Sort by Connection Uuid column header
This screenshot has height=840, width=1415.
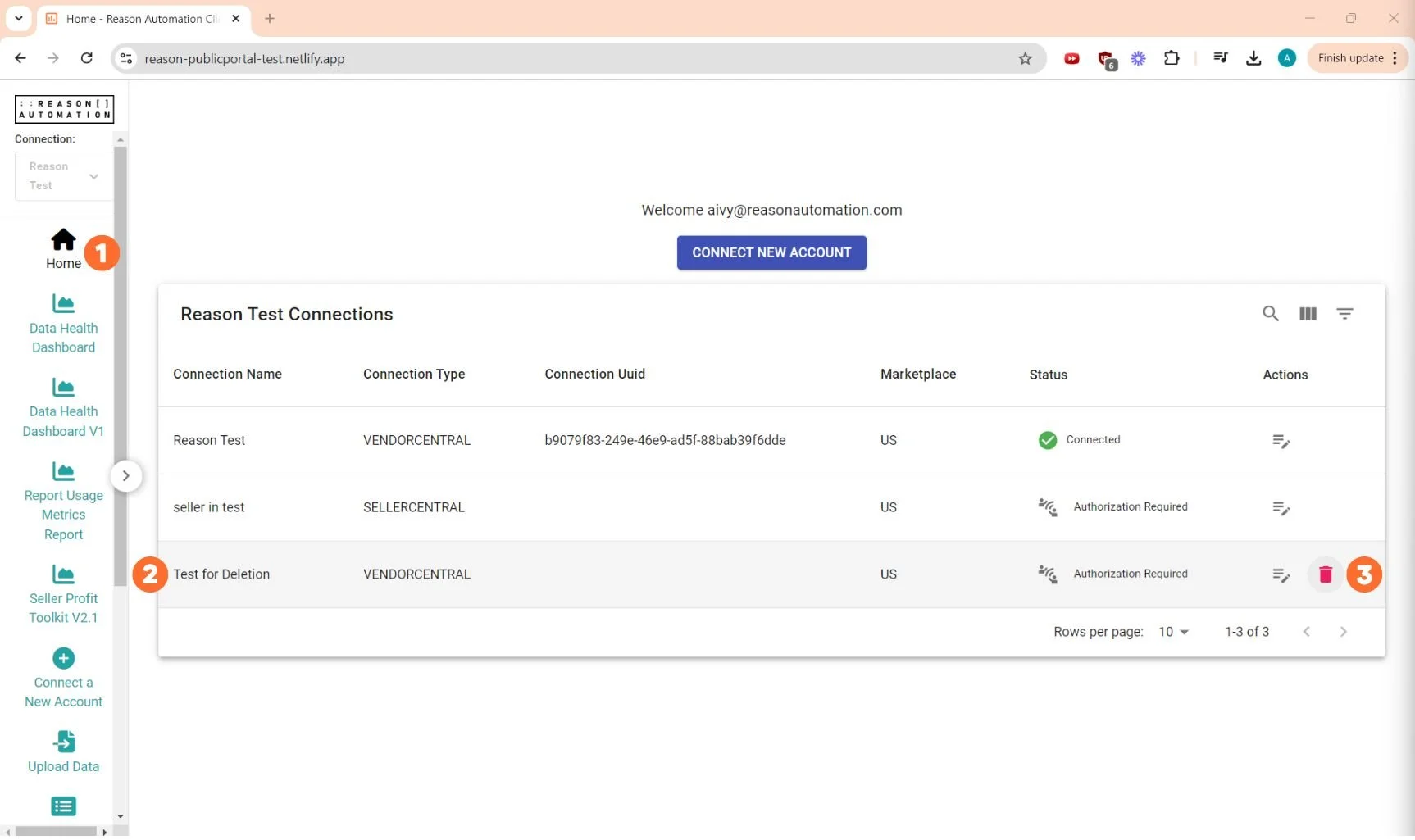click(594, 375)
